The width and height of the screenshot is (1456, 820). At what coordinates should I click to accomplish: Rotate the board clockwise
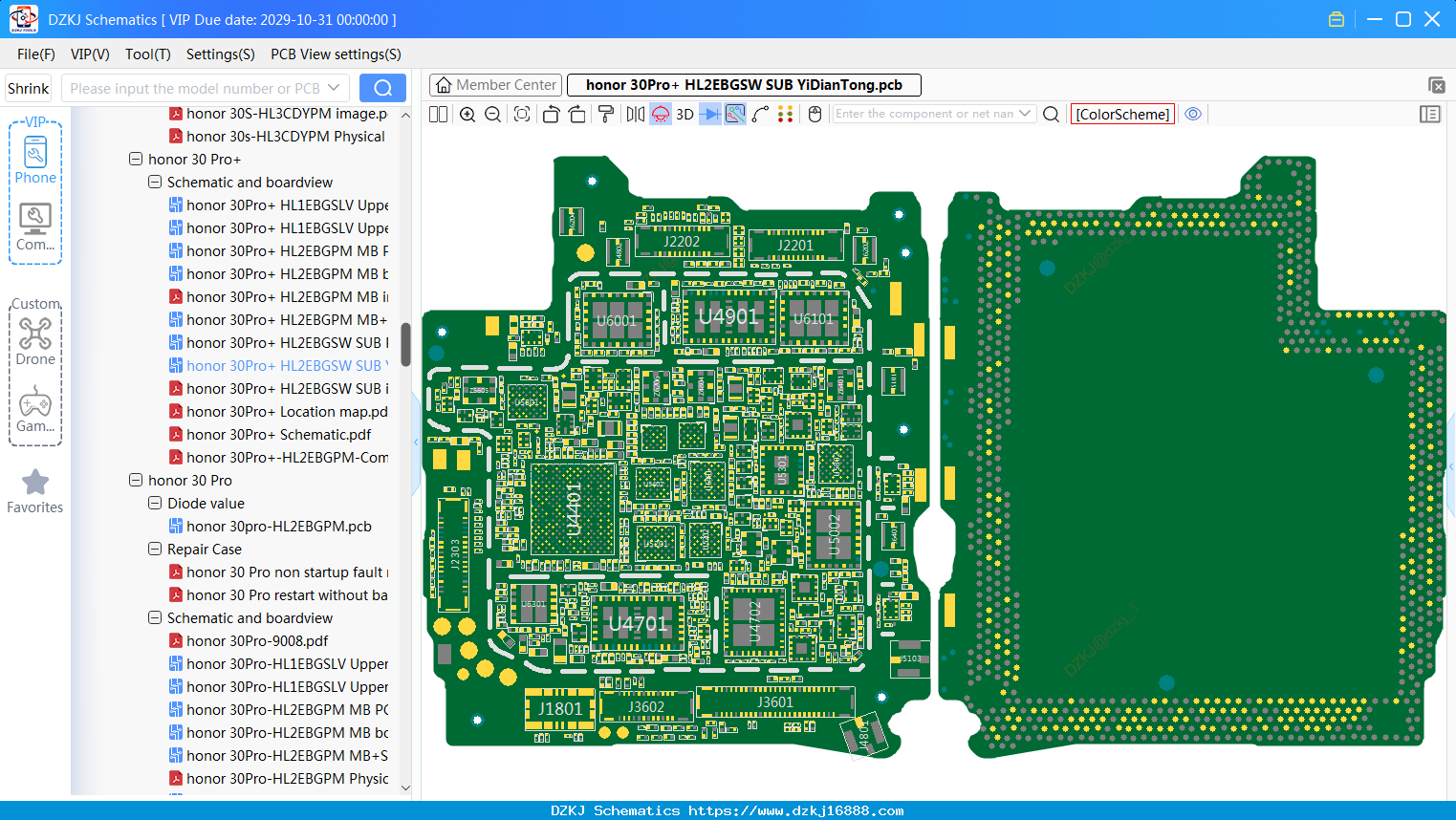coord(577,114)
